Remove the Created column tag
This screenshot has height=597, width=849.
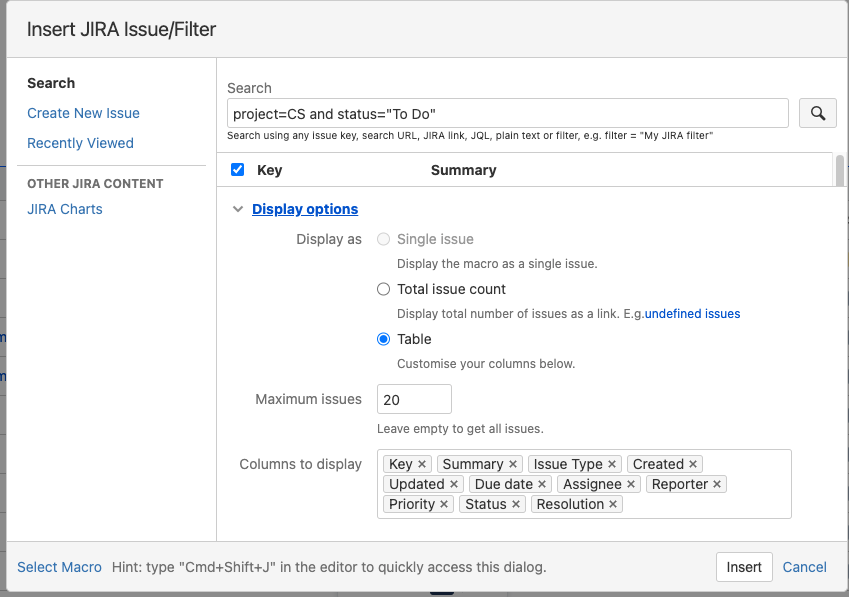pyautogui.click(x=693, y=464)
